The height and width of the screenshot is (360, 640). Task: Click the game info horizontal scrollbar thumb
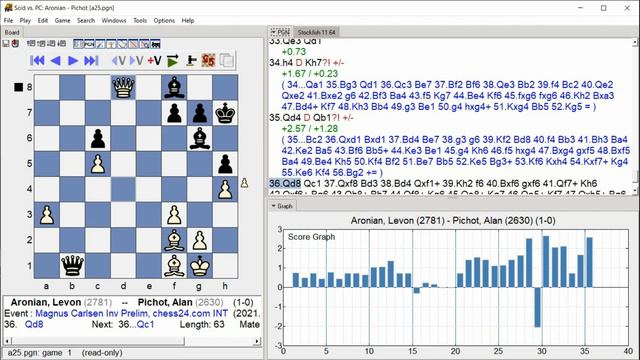[x=98, y=341]
